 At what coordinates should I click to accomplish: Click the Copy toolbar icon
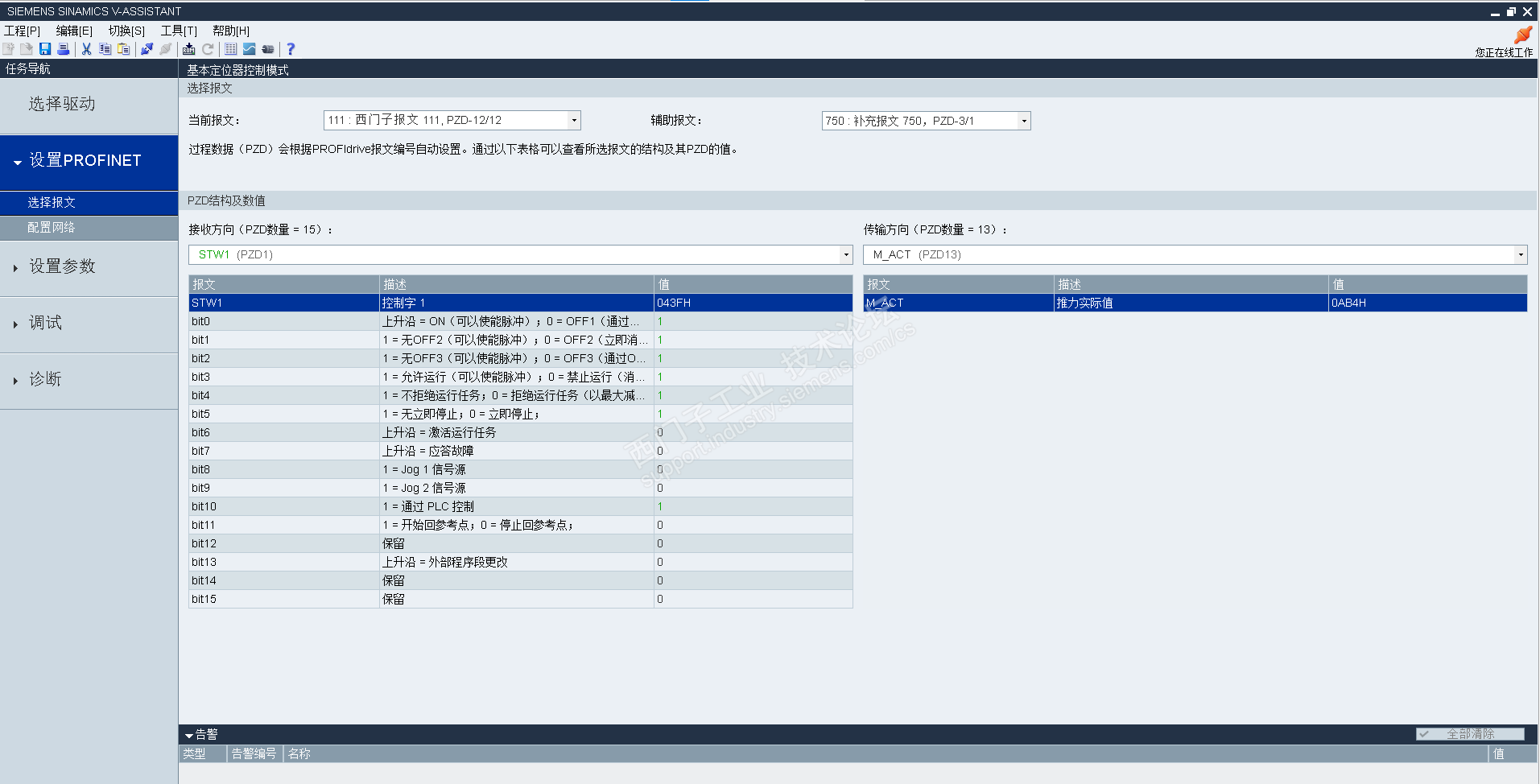105,49
